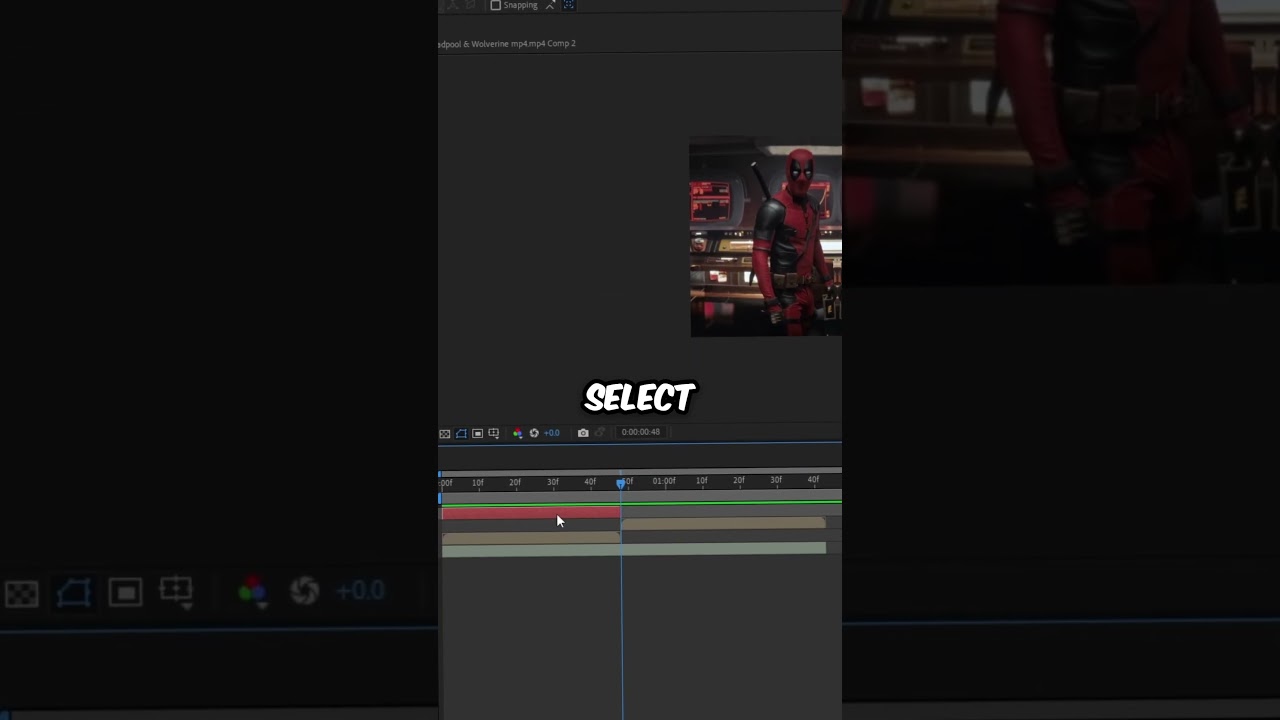Open the grid and guide options dropdown
The height and width of the screenshot is (720, 1280).
(x=494, y=433)
